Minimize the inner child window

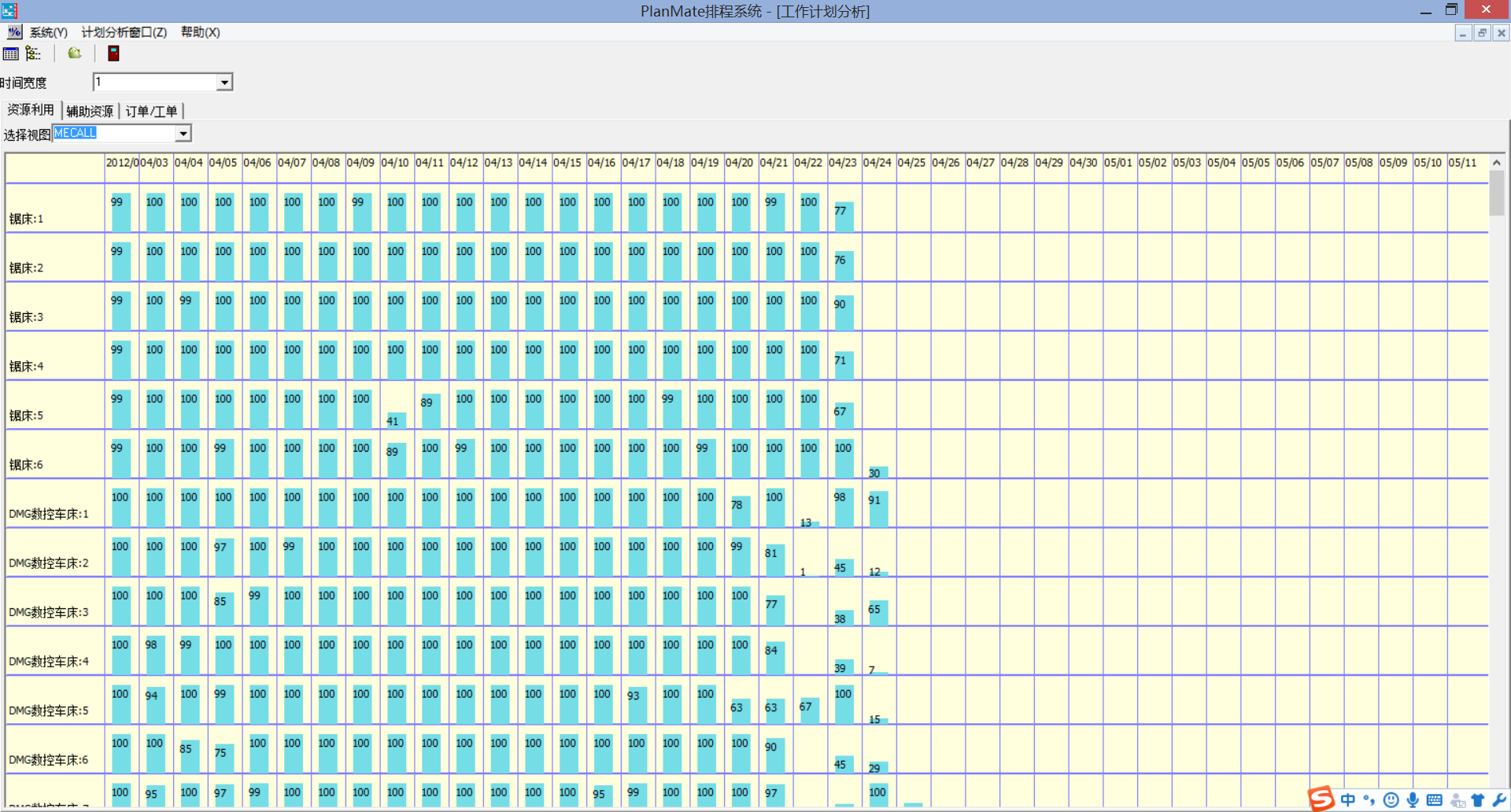pyautogui.click(x=1463, y=33)
